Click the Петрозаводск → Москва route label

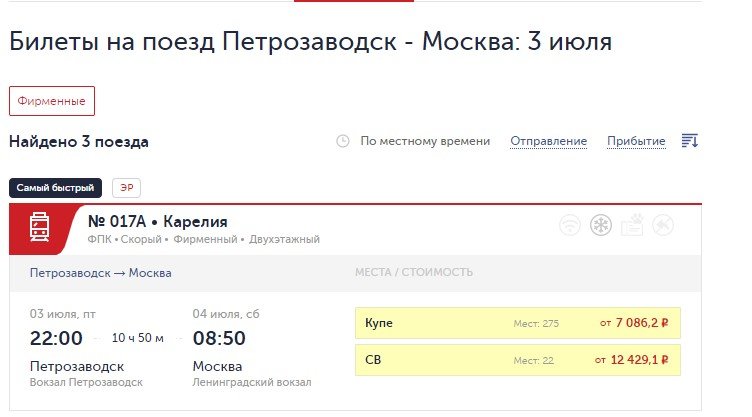(100, 273)
